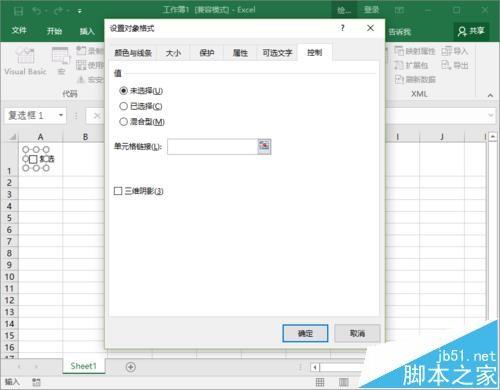The width and height of the screenshot is (500, 390).
Task: Open the ribbon display options icon
Action: tap(399, 10)
